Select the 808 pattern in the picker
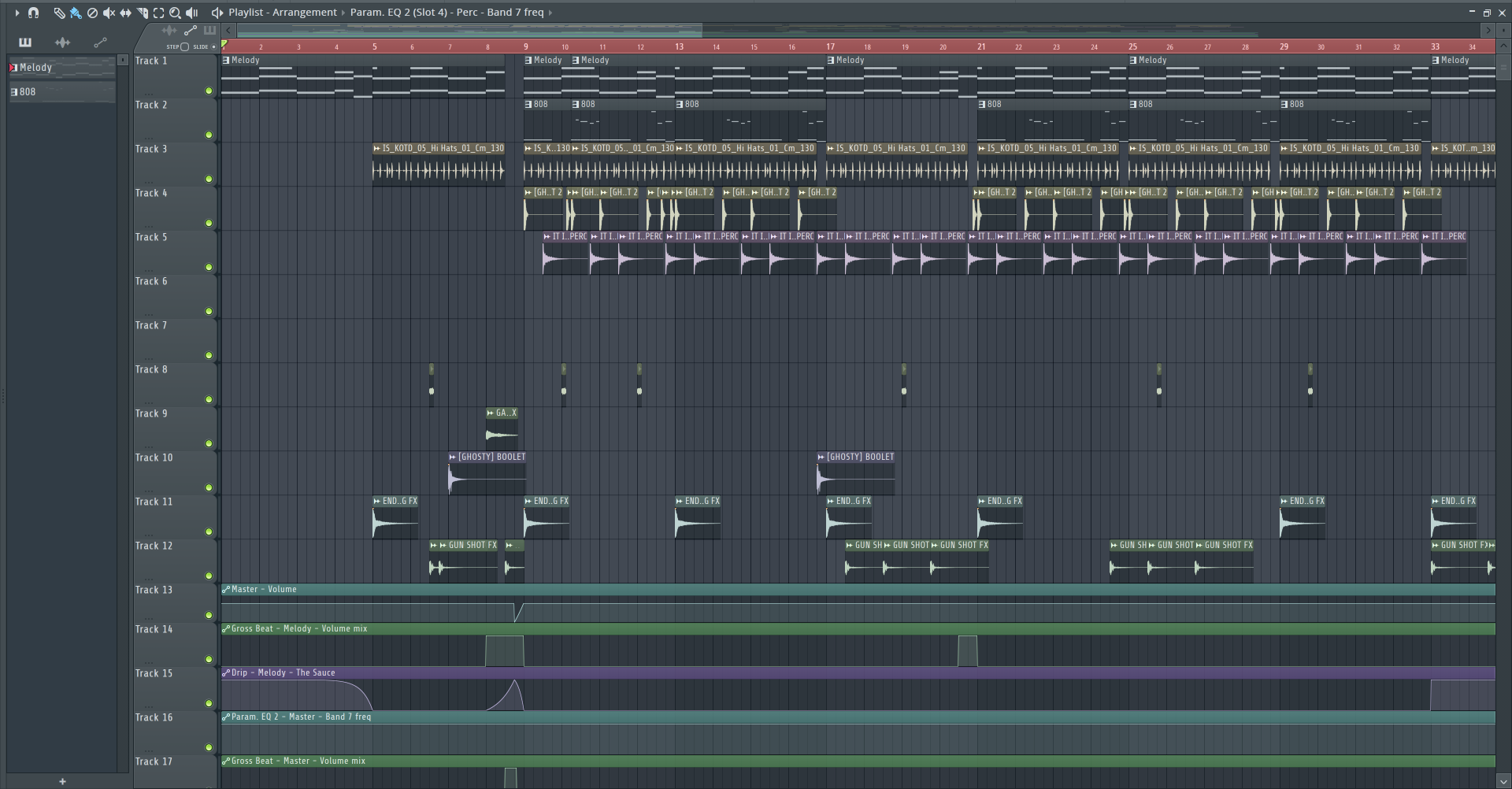The image size is (1512, 789). pyautogui.click(x=62, y=92)
